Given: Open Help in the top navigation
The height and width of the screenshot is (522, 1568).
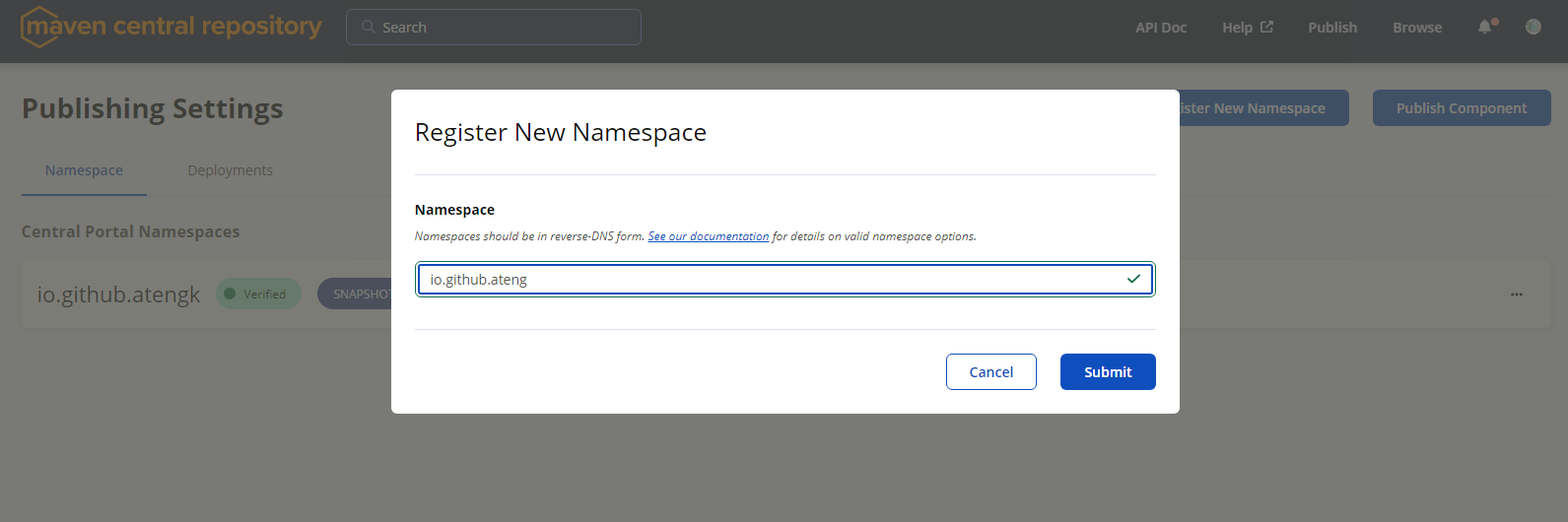Looking at the screenshot, I should [1247, 28].
